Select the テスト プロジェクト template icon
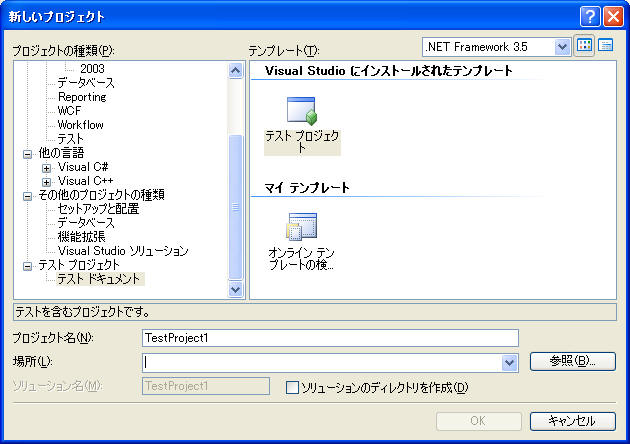This screenshot has height=444, width=630. tap(302, 125)
